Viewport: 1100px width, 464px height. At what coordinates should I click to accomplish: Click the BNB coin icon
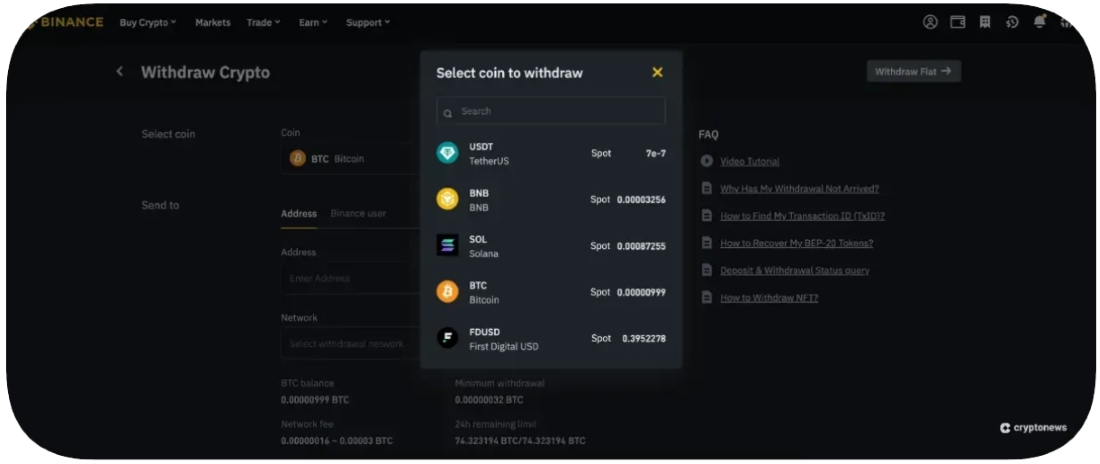click(x=447, y=199)
